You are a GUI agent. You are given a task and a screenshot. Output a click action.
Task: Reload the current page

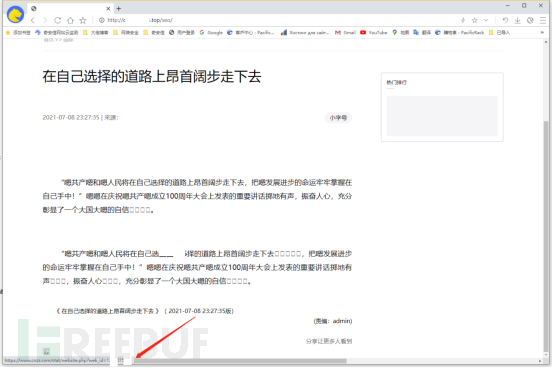click(57, 20)
